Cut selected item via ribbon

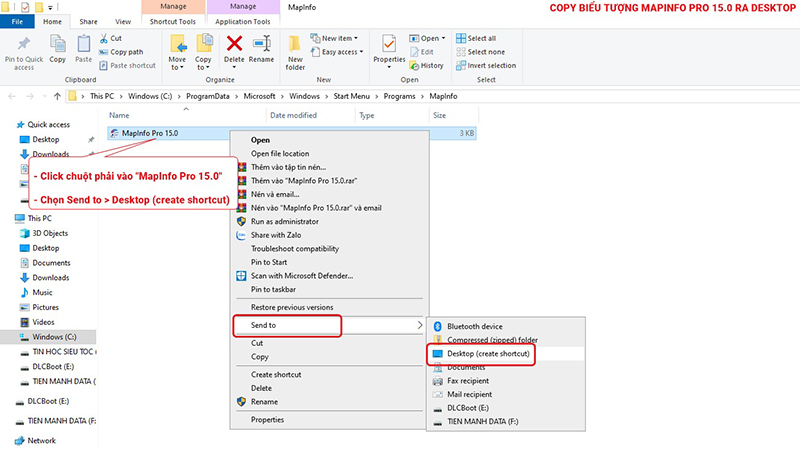[x=111, y=38]
